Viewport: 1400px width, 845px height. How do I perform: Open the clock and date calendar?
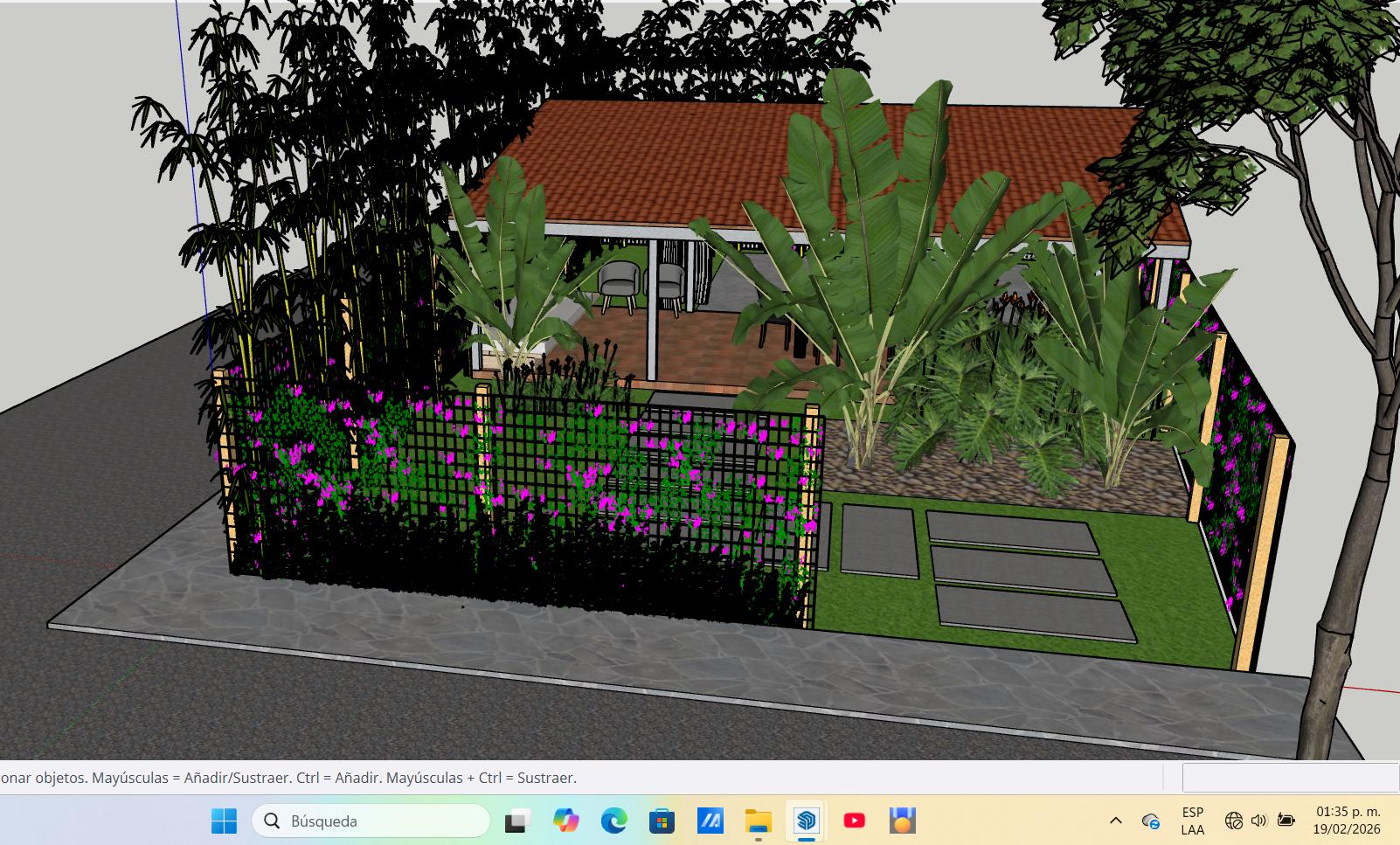1348,821
